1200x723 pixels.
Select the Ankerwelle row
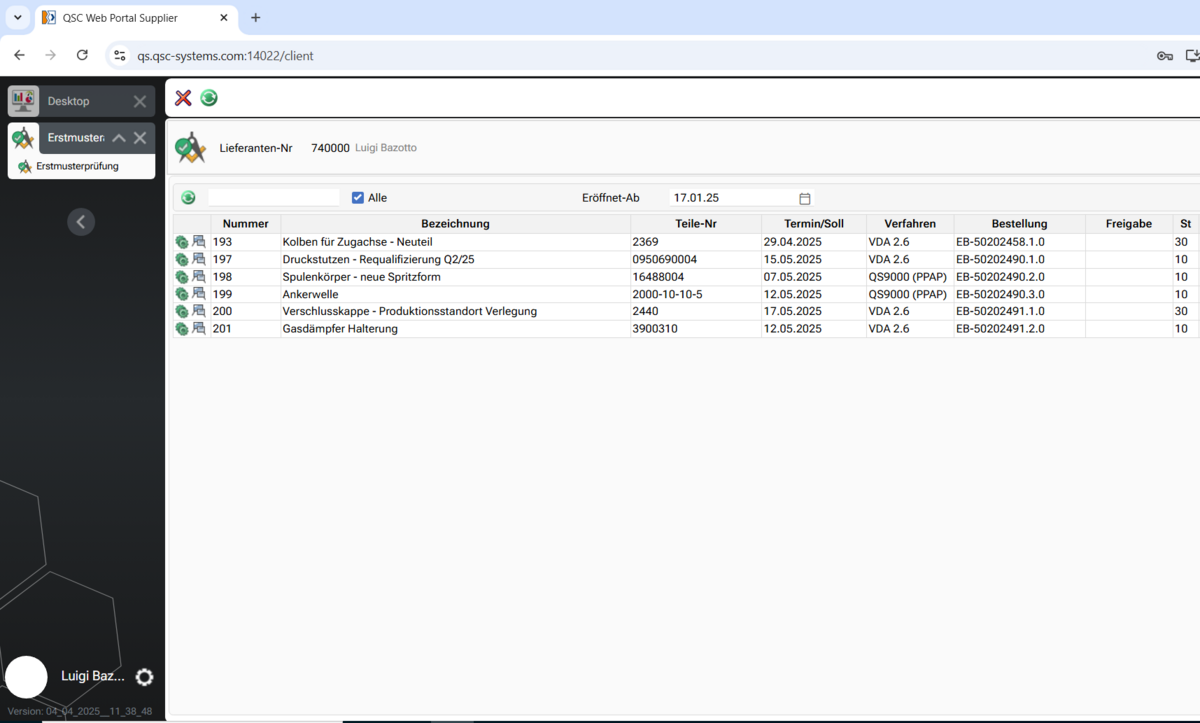(x=686, y=294)
